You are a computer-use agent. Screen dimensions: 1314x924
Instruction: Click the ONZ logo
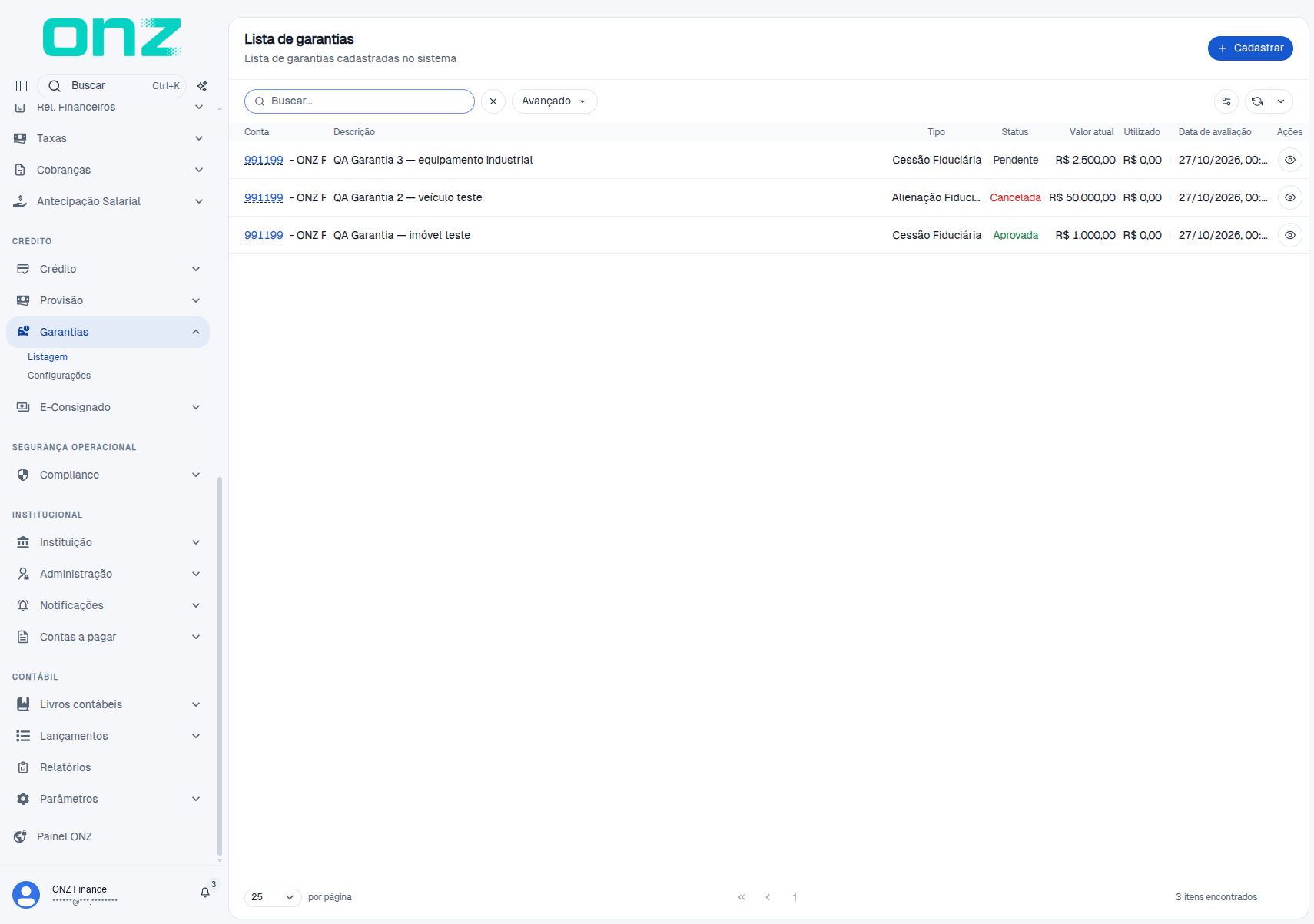[x=111, y=38]
